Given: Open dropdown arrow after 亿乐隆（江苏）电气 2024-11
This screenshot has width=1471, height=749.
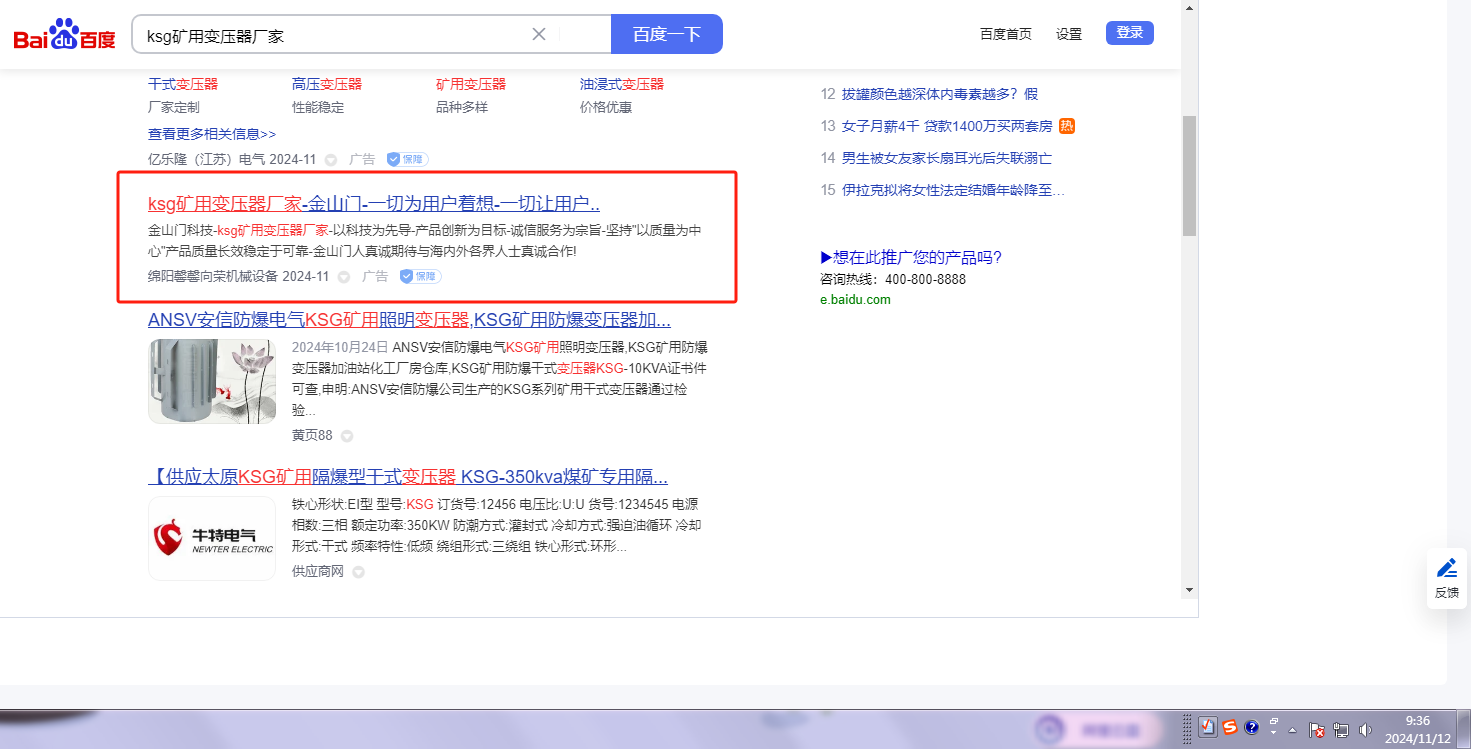Looking at the screenshot, I should (331, 160).
